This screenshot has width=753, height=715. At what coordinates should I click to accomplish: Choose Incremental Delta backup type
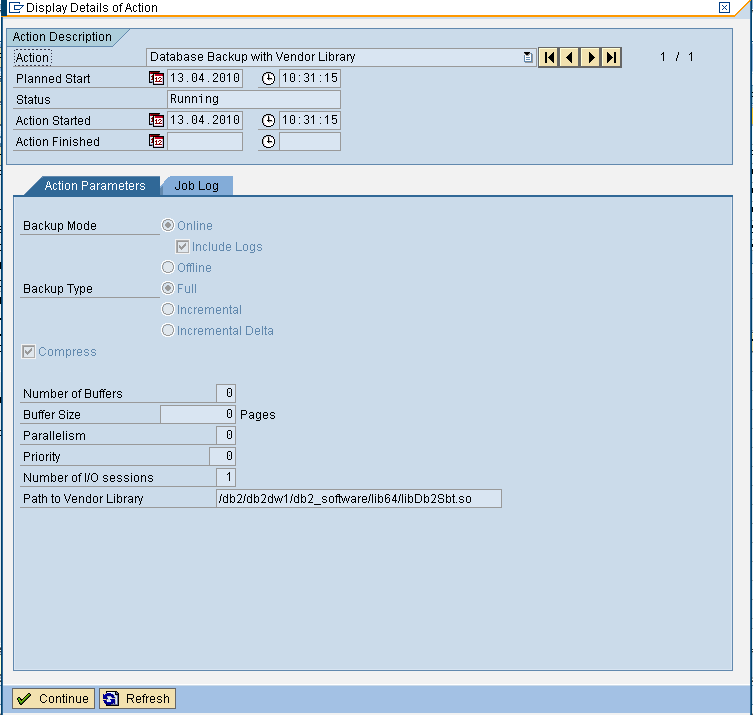168,330
